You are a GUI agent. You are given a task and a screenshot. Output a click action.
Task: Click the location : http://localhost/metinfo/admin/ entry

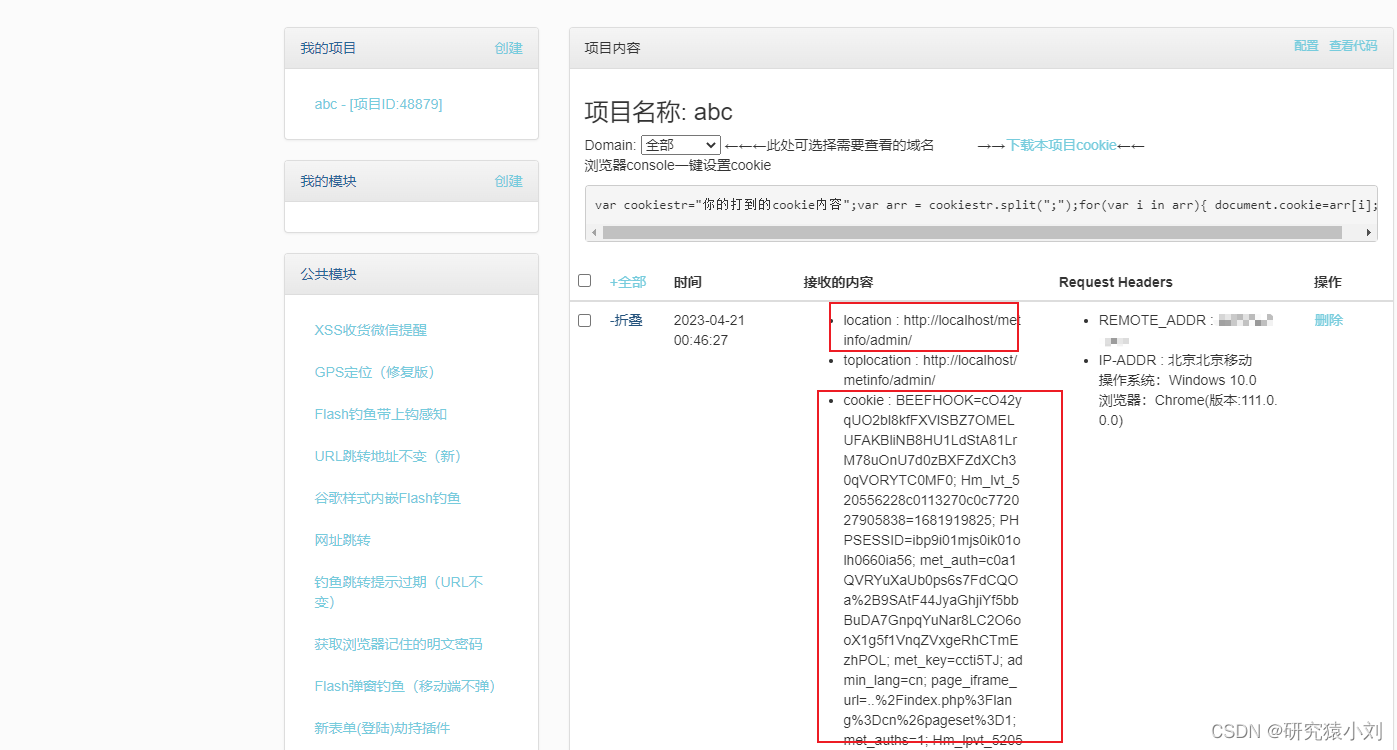932,330
